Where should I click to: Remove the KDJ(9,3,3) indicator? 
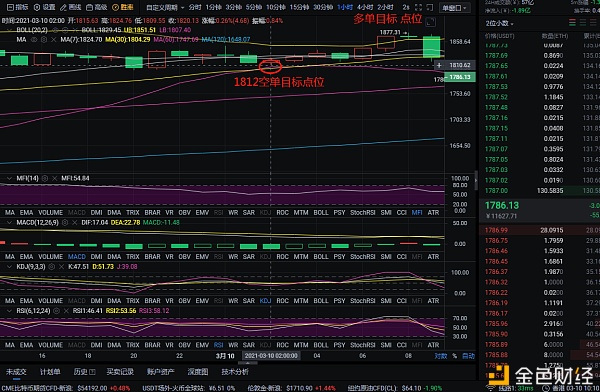(x=61, y=266)
